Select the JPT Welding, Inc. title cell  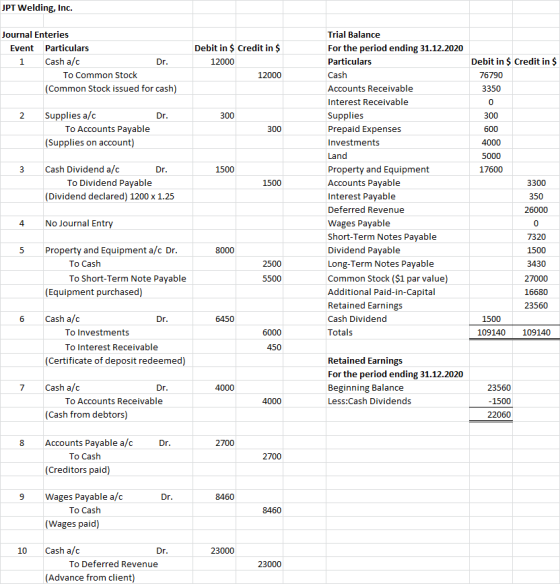tap(37, 8)
